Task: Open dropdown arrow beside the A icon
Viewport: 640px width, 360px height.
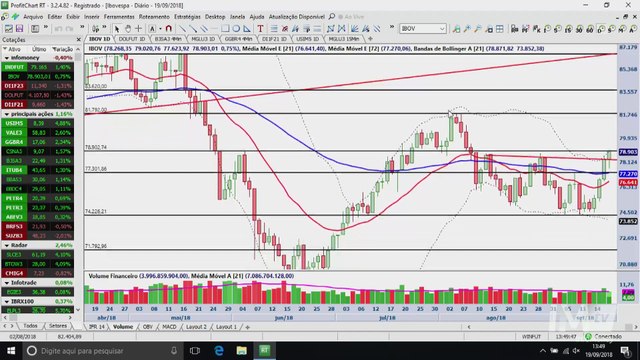Action: pos(160,29)
